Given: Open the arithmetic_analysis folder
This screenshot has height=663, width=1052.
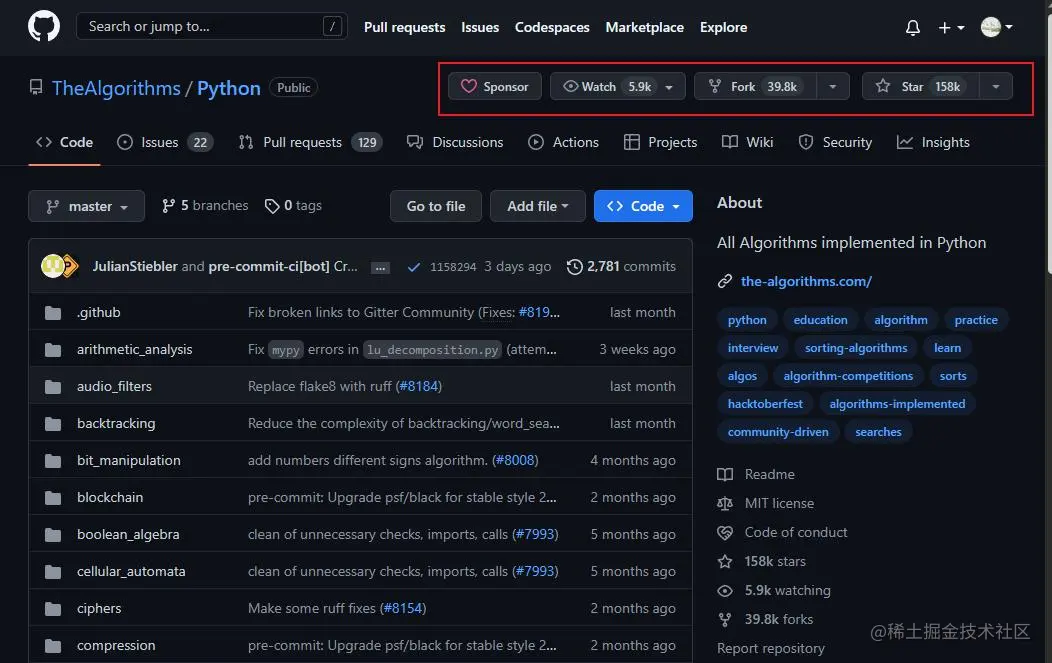Looking at the screenshot, I should tap(134, 350).
